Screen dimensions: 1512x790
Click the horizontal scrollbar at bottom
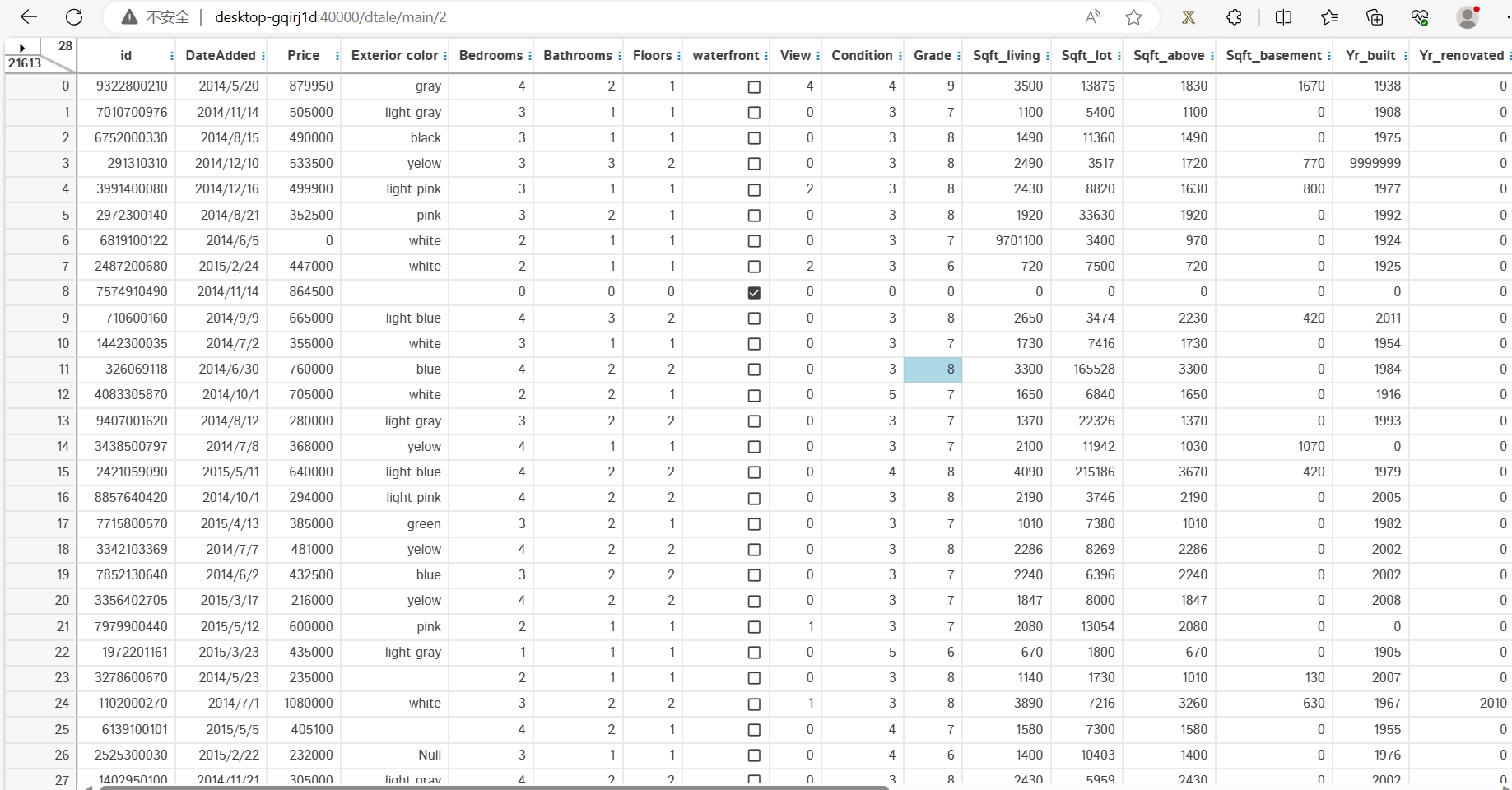(494, 788)
